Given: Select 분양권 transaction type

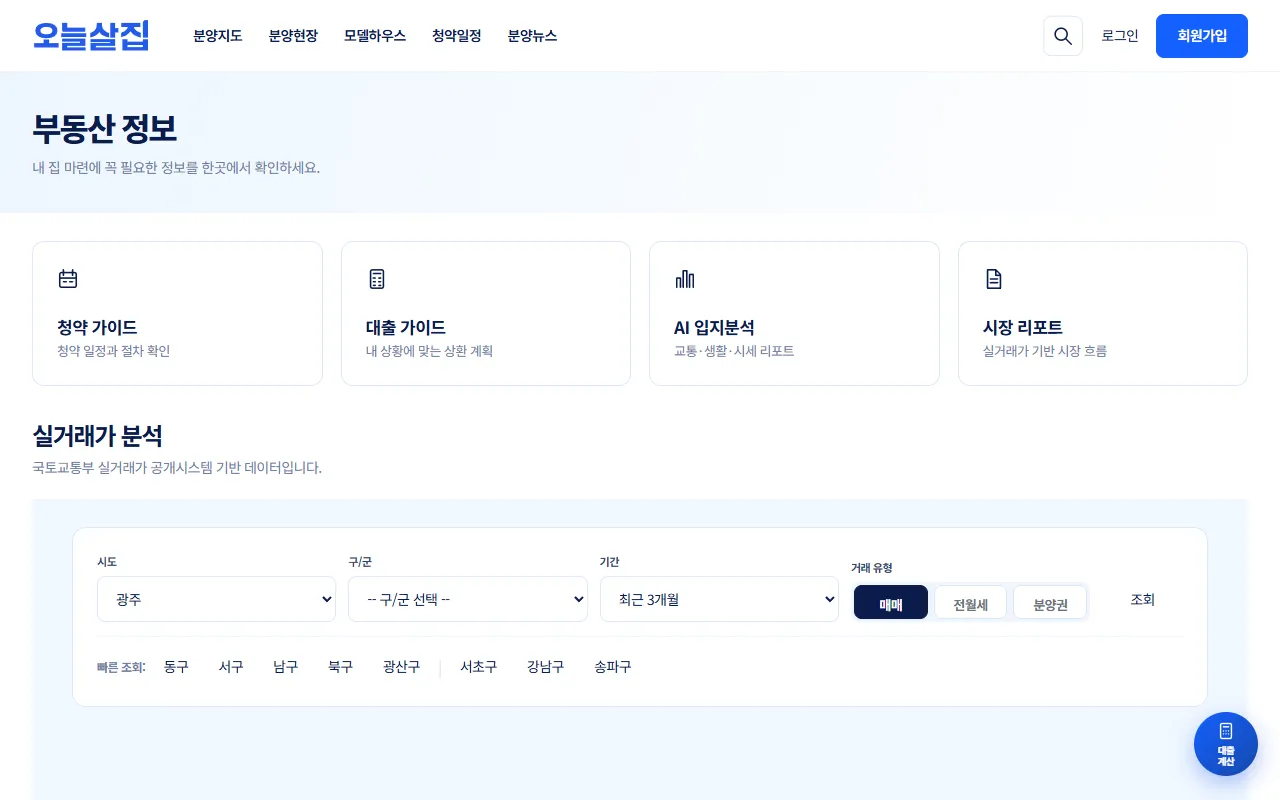Looking at the screenshot, I should 1050,603.
